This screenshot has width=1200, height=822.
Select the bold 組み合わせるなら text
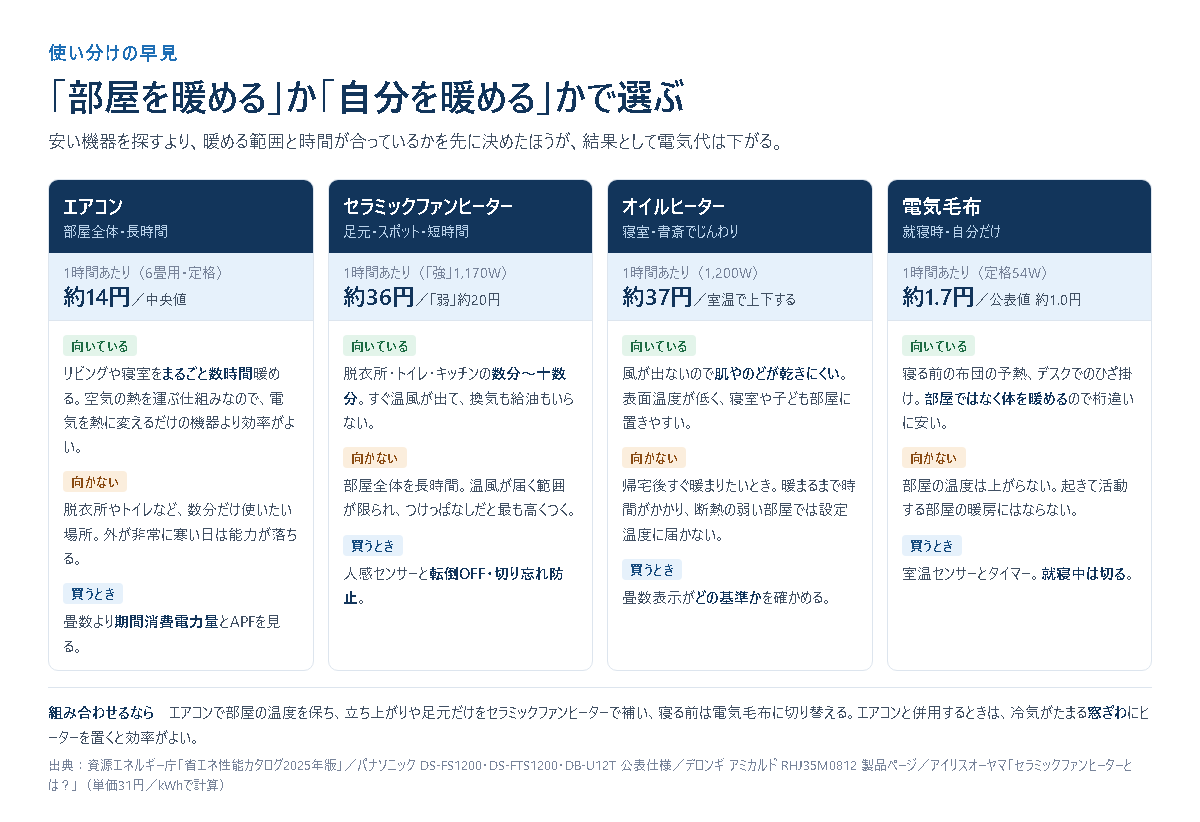pyautogui.click(x=102, y=713)
